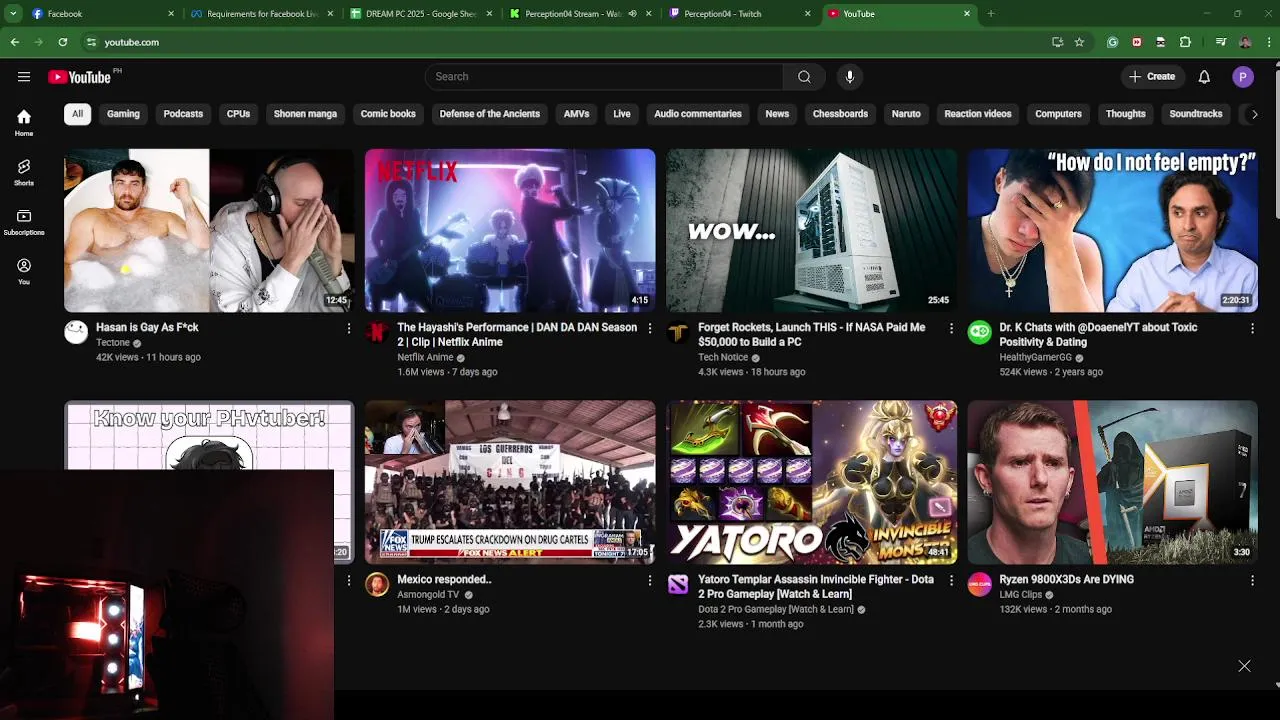1280x720 pixels.
Task: Switch to Requirements for Facebook Live tab
Action: pos(262,14)
